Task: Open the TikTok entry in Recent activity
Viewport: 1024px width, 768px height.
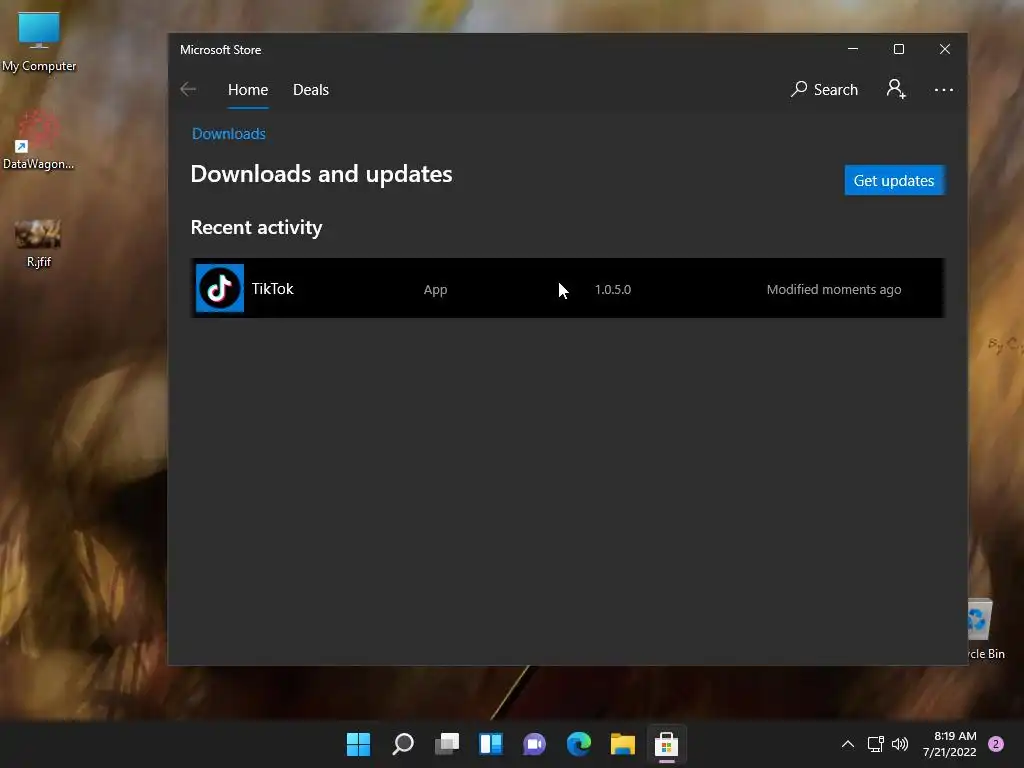Action: (567, 288)
